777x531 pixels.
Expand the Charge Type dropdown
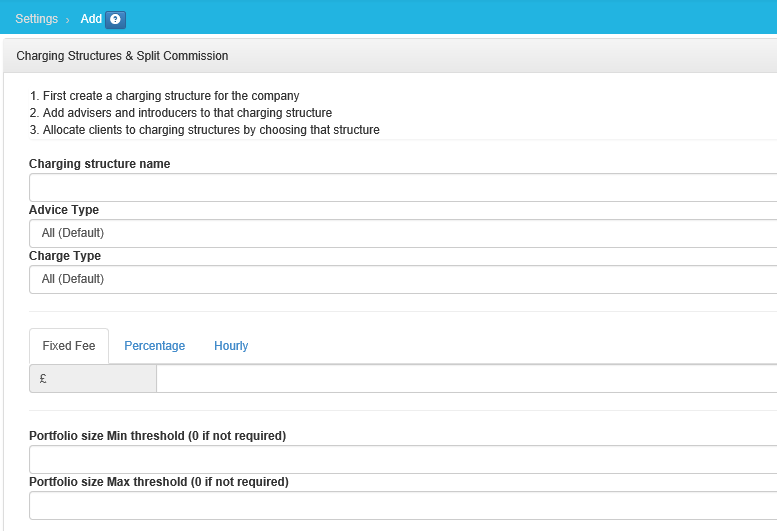click(402, 279)
